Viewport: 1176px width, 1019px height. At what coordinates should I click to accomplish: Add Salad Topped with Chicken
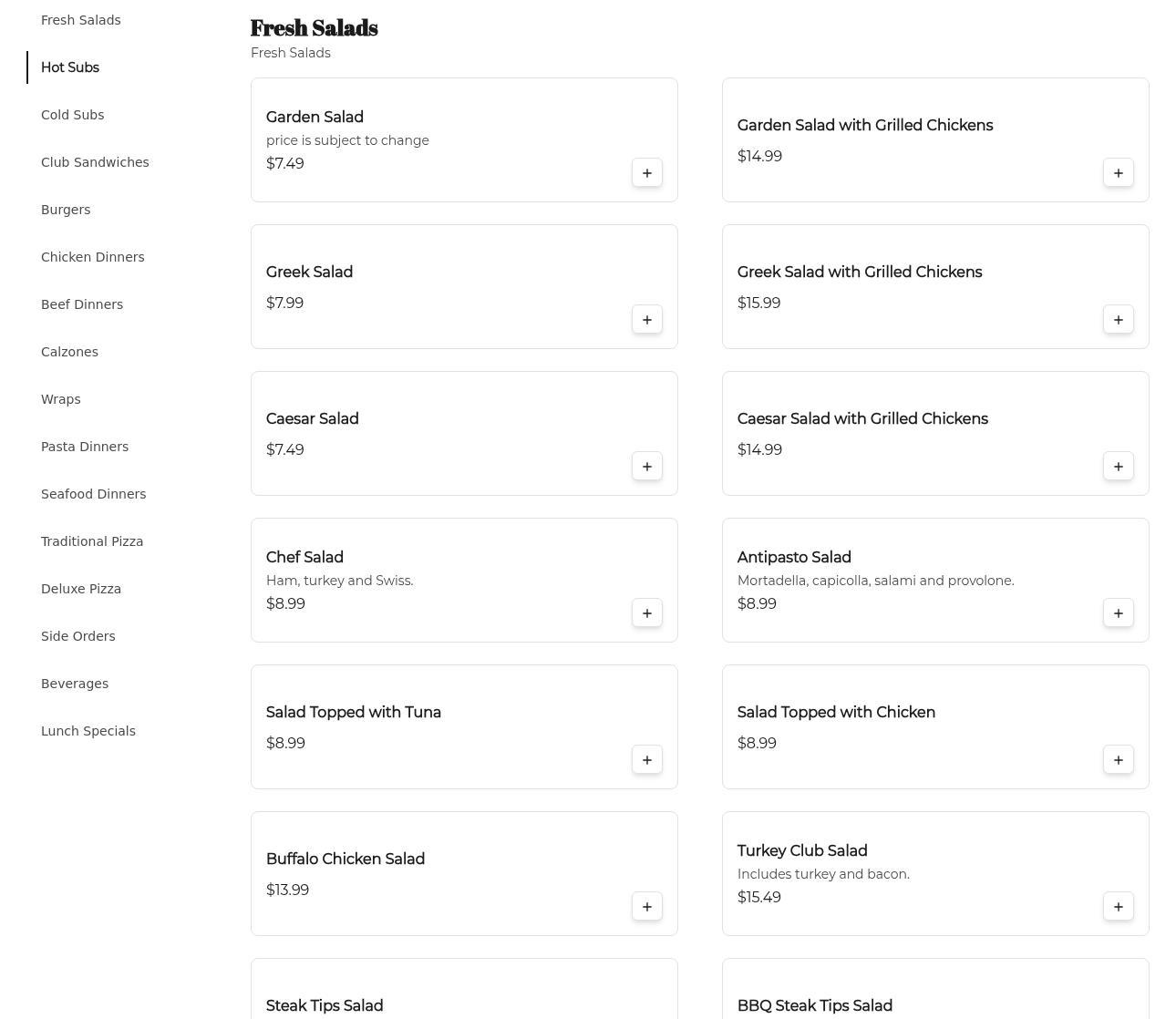click(1119, 760)
